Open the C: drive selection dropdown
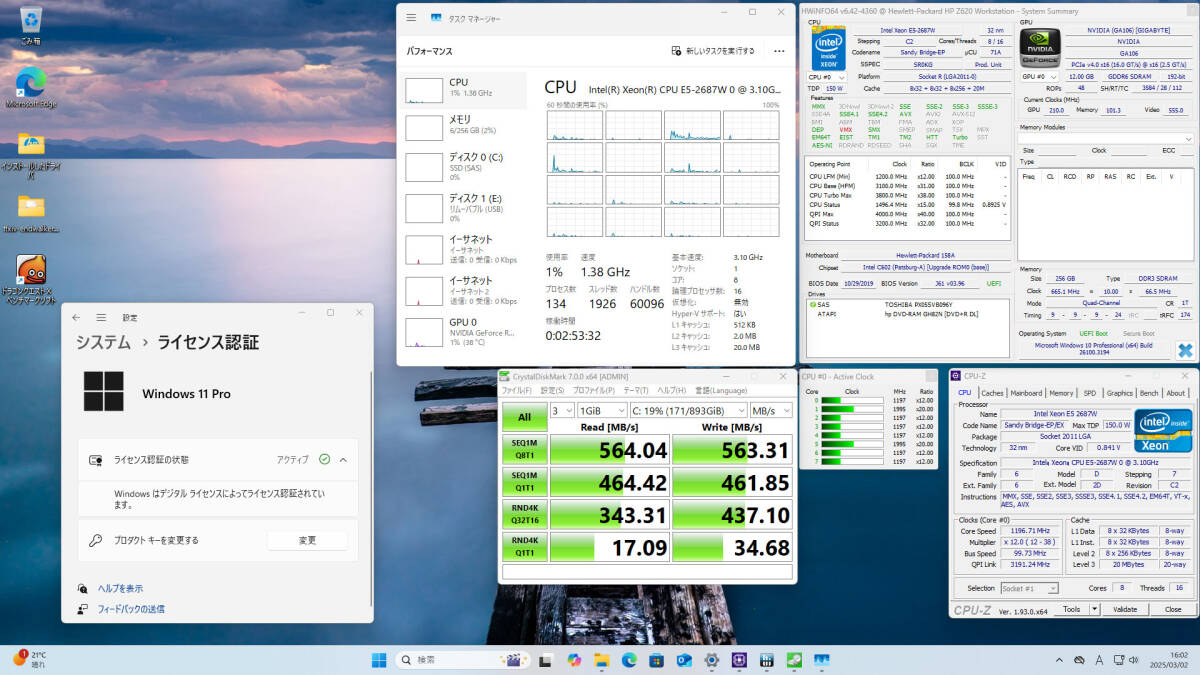 point(689,410)
